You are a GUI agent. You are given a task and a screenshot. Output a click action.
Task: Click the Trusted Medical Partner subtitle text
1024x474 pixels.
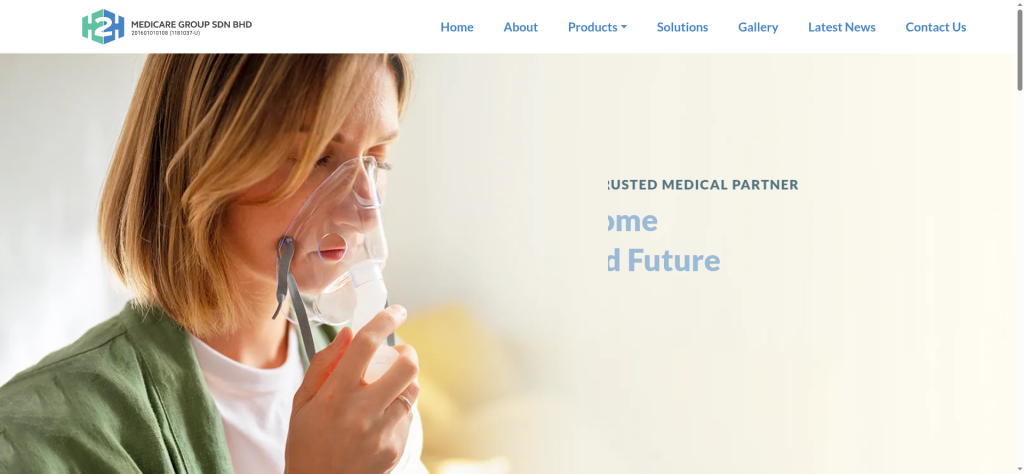pyautogui.click(x=703, y=185)
